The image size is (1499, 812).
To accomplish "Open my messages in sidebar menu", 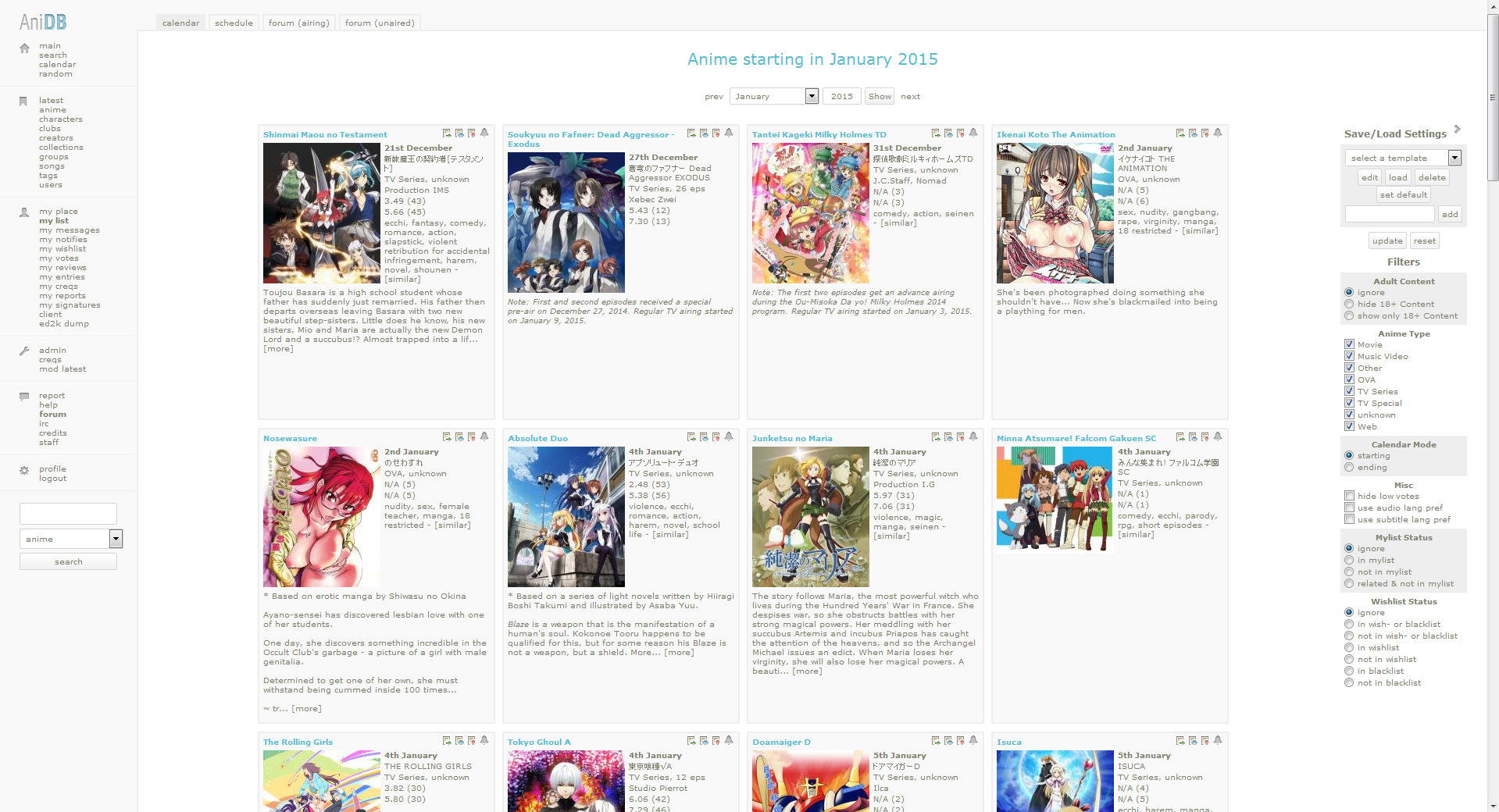I will click(x=70, y=230).
